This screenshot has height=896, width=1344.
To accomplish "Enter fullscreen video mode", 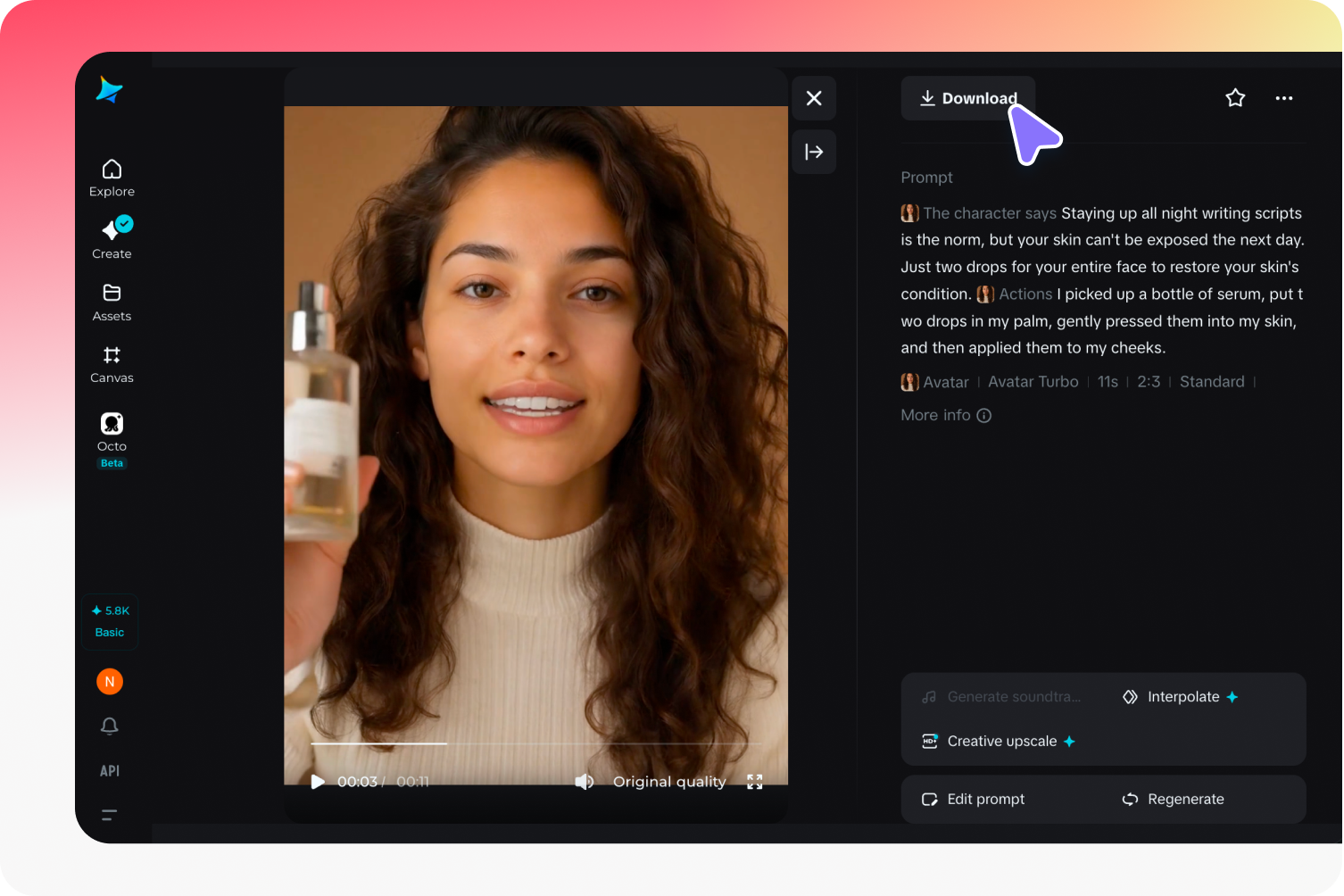I will [x=755, y=782].
